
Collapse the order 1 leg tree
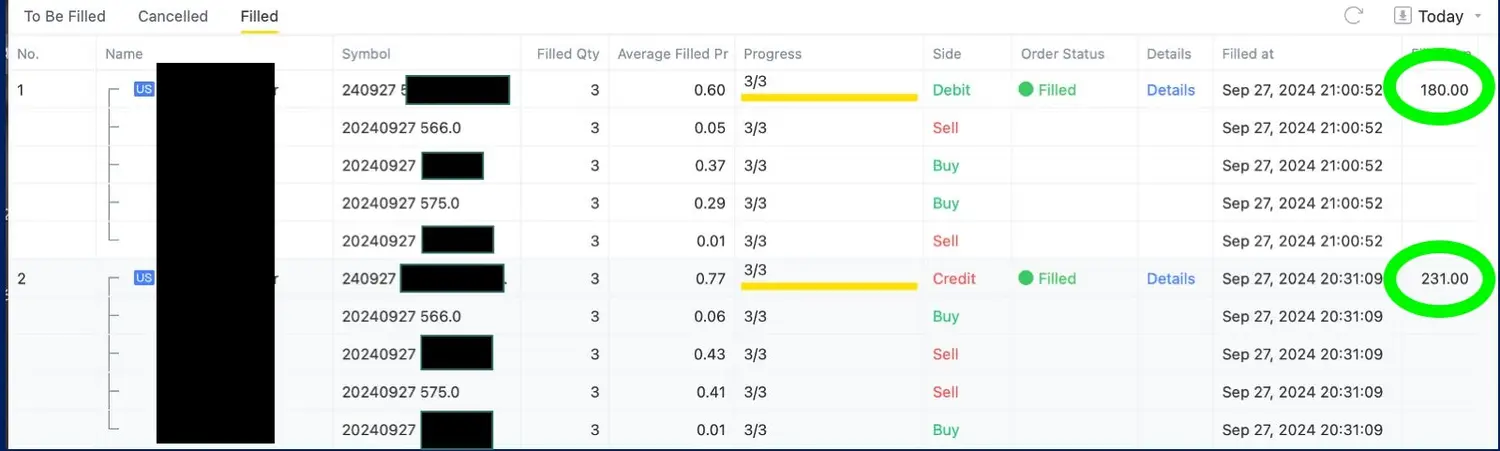(114, 90)
